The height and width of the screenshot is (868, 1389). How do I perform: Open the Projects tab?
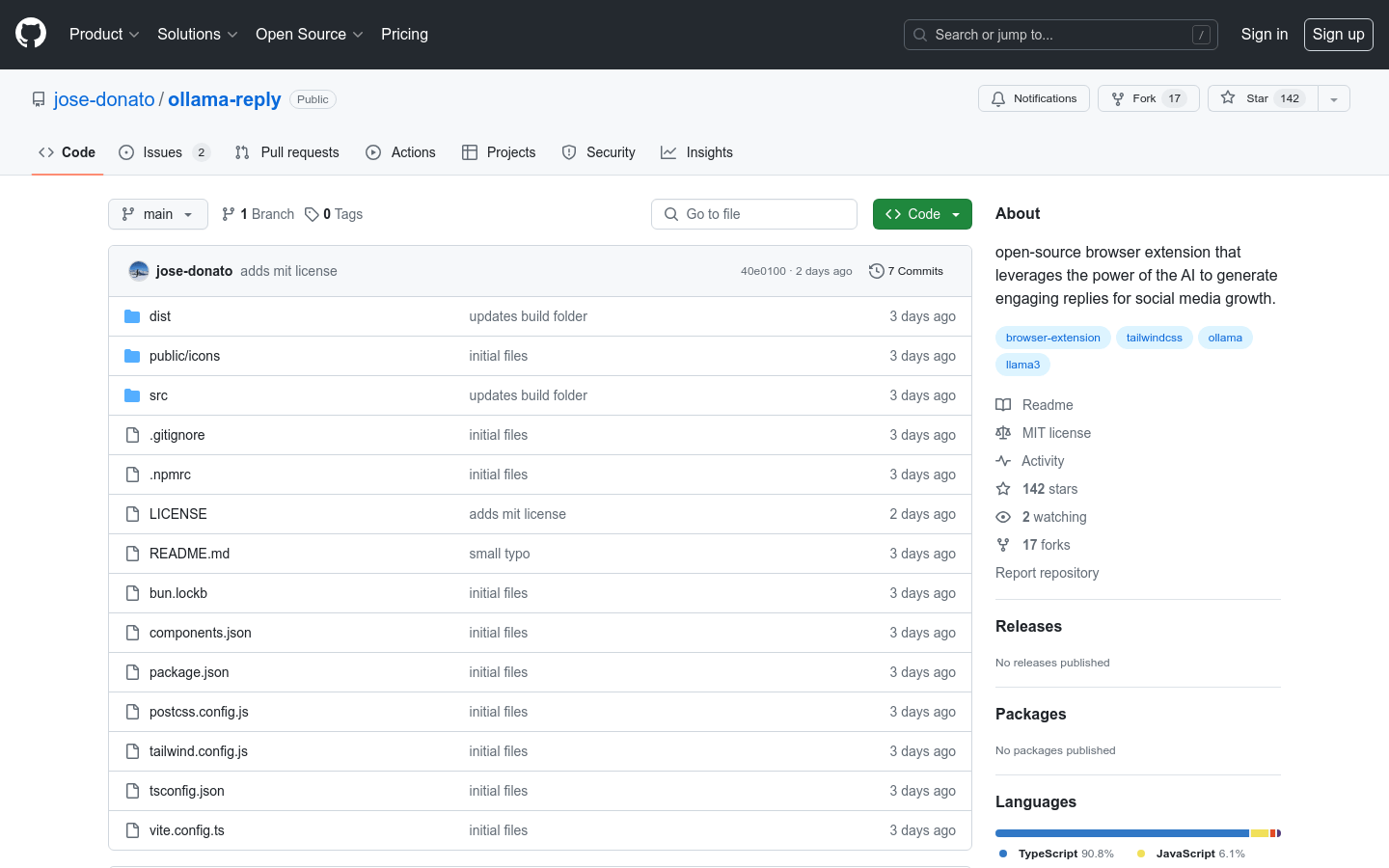click(499, 152)
